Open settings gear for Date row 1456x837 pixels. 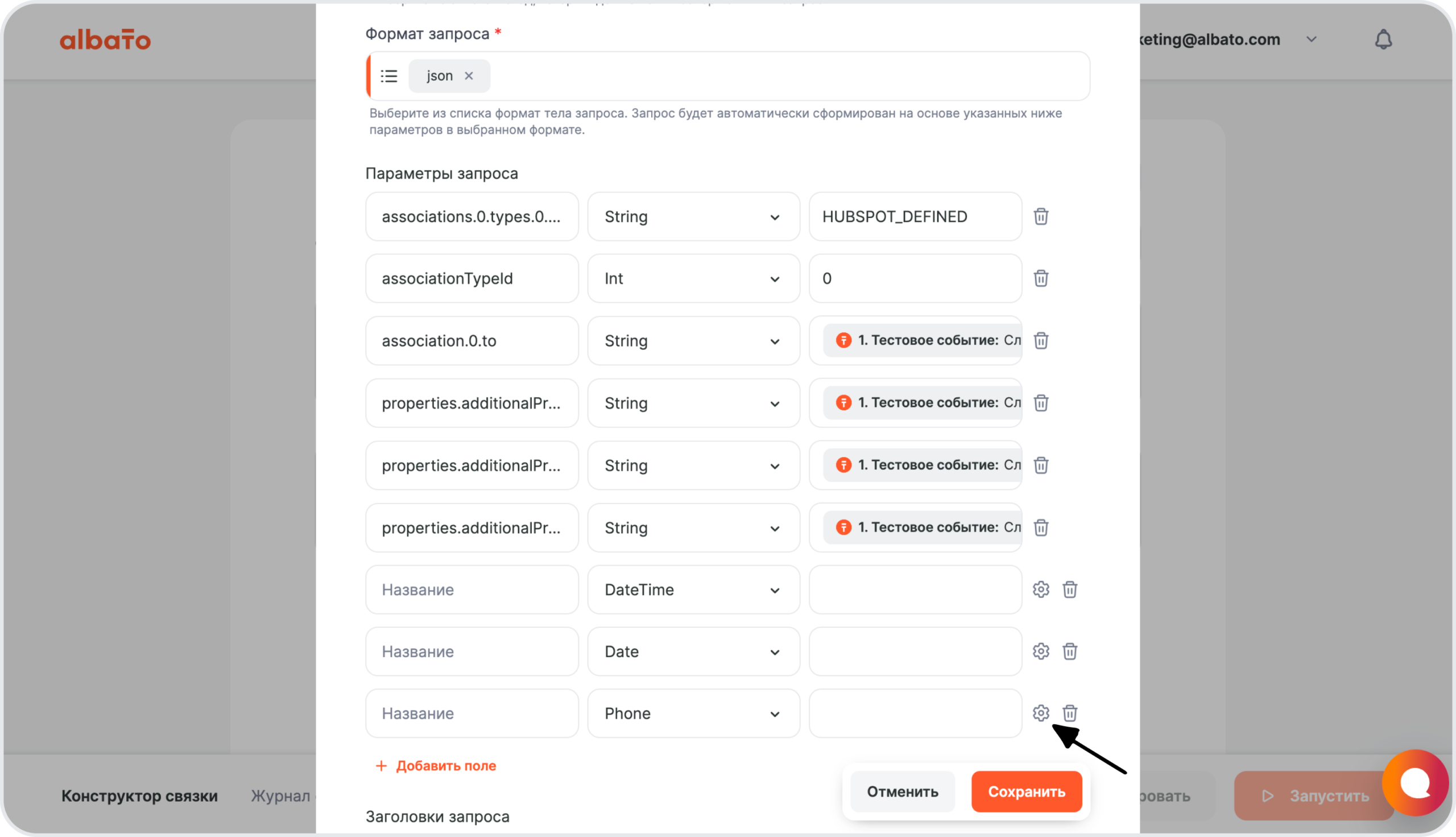click(1041, 652)
